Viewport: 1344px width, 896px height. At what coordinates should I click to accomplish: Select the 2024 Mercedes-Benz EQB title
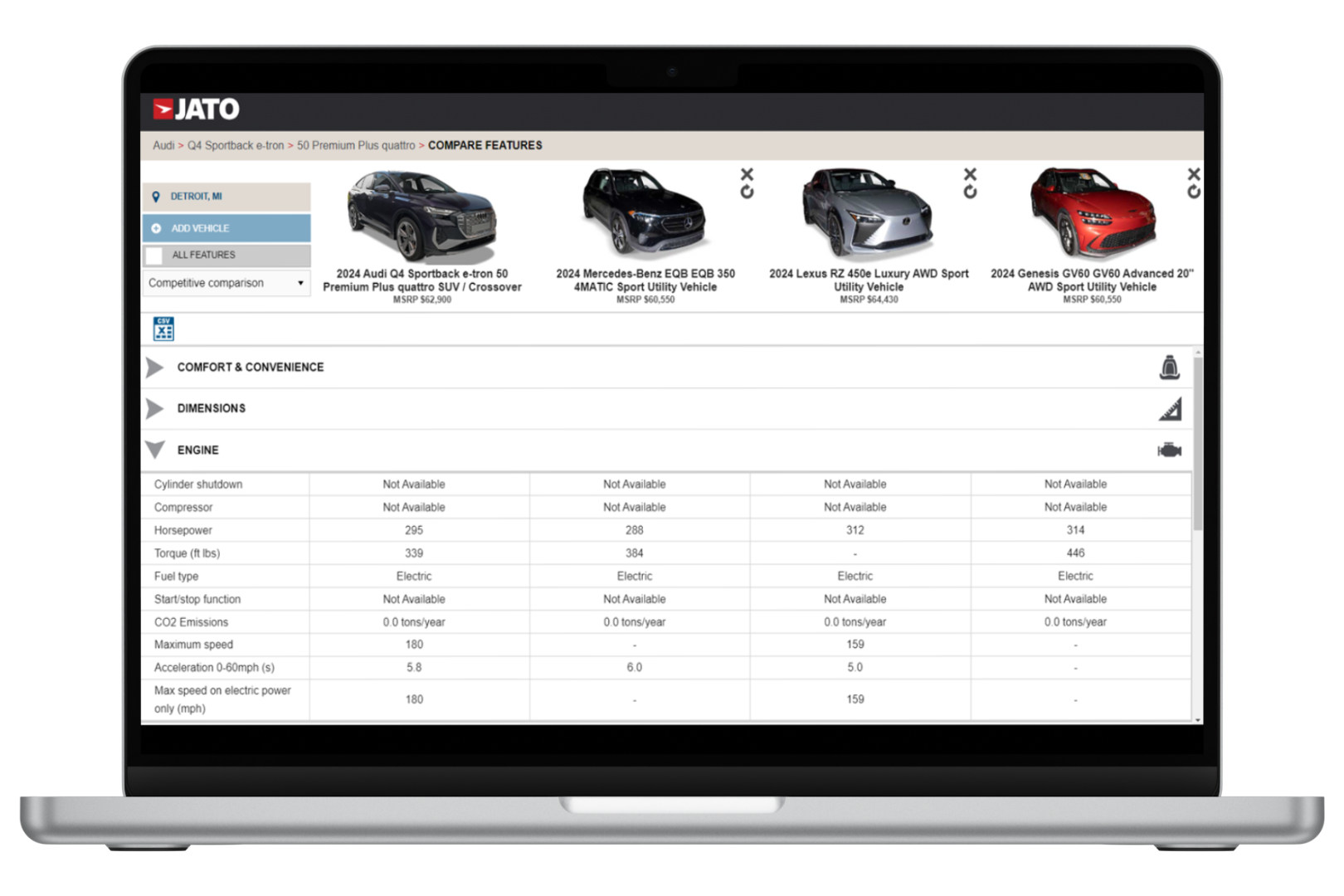coord(645,280)
